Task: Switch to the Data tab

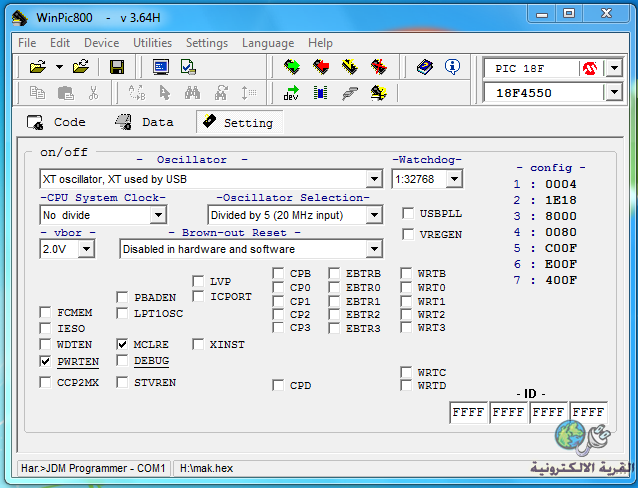Action: coord(144,122)
